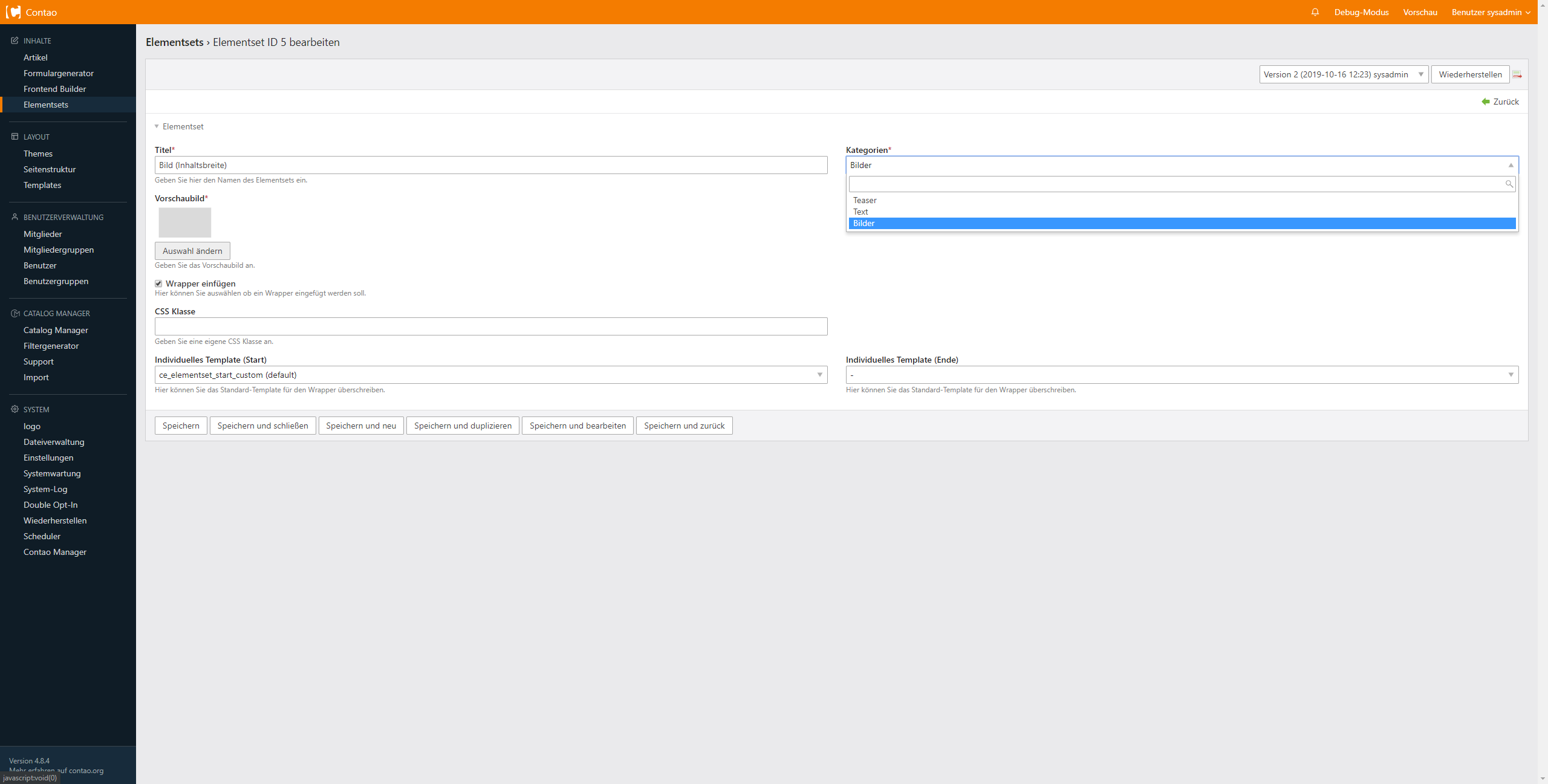Viewport: 1548px width, 784px height.
Task: Open Individuelles Template (Start) dropdown
Action: pos(490,375)
